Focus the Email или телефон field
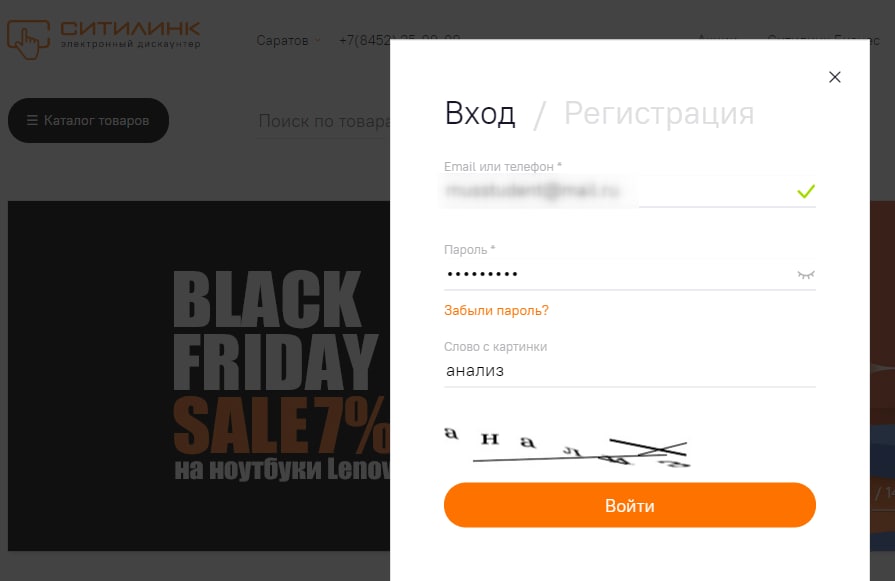The image size is (895, 581). (x=630, y=191)
